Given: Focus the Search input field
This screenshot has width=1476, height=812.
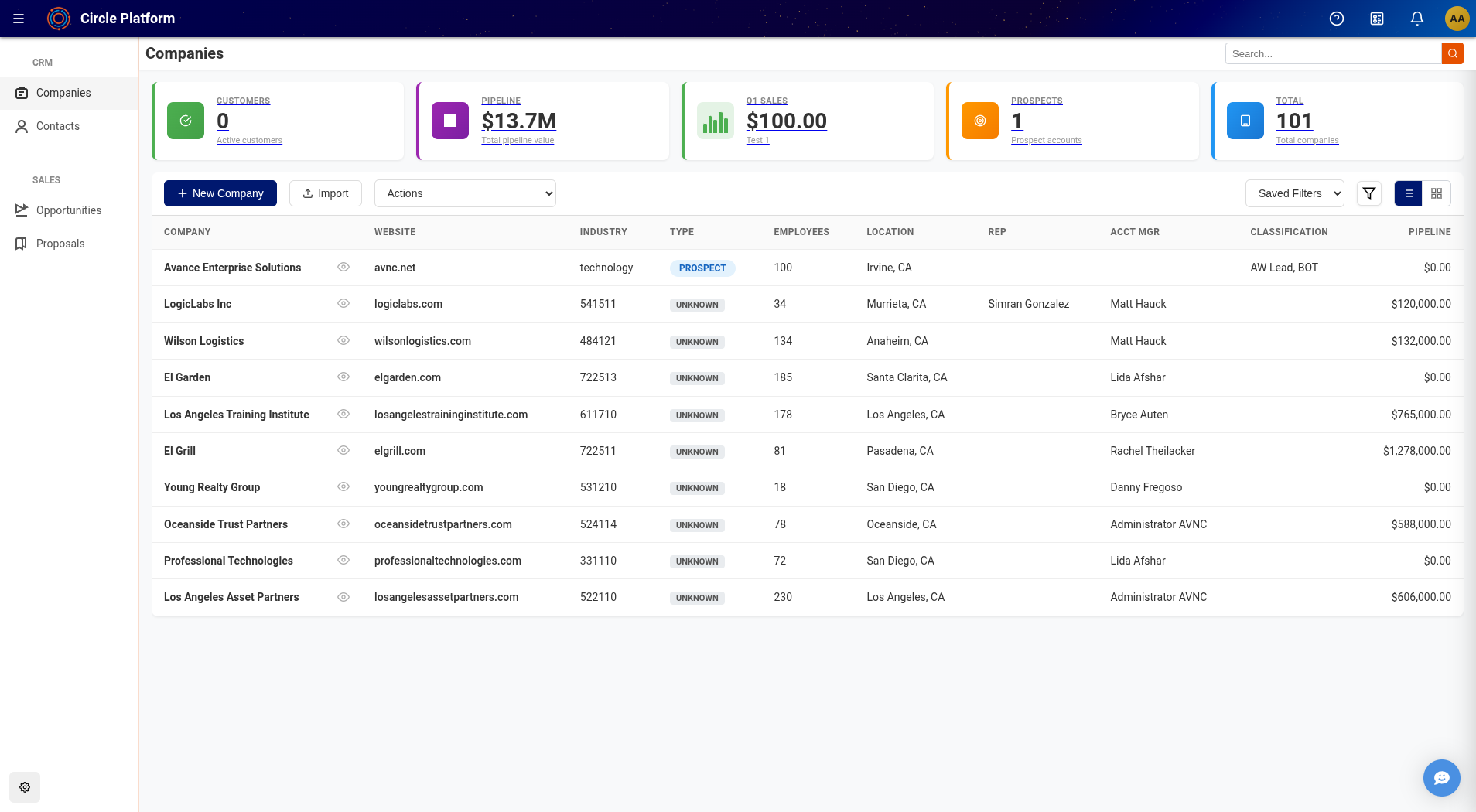Looking at the screenshot, I should pos(1333,53).
